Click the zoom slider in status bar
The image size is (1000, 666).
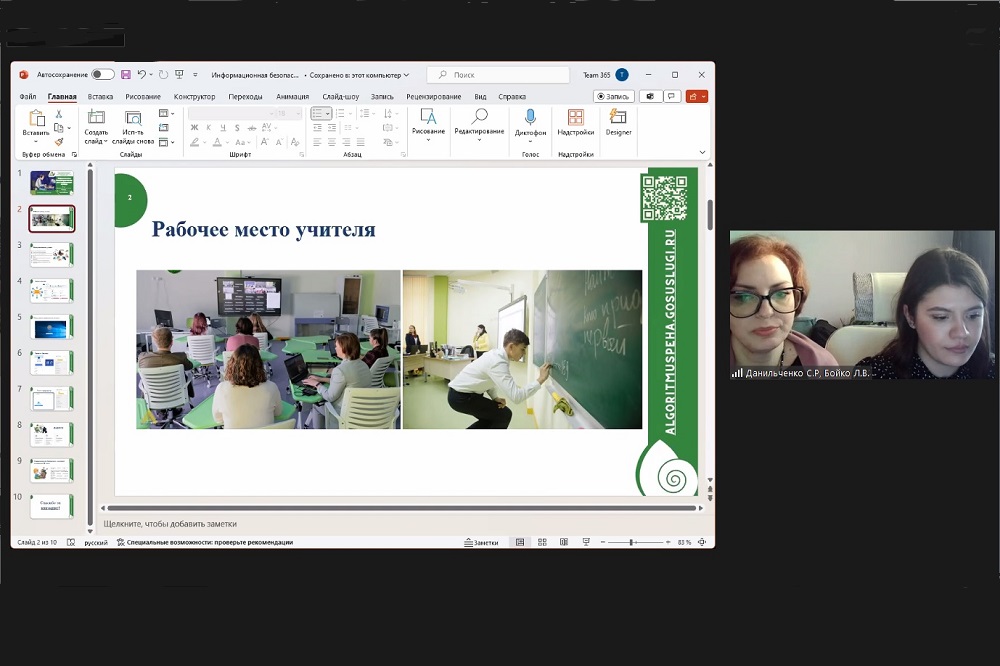634,542
